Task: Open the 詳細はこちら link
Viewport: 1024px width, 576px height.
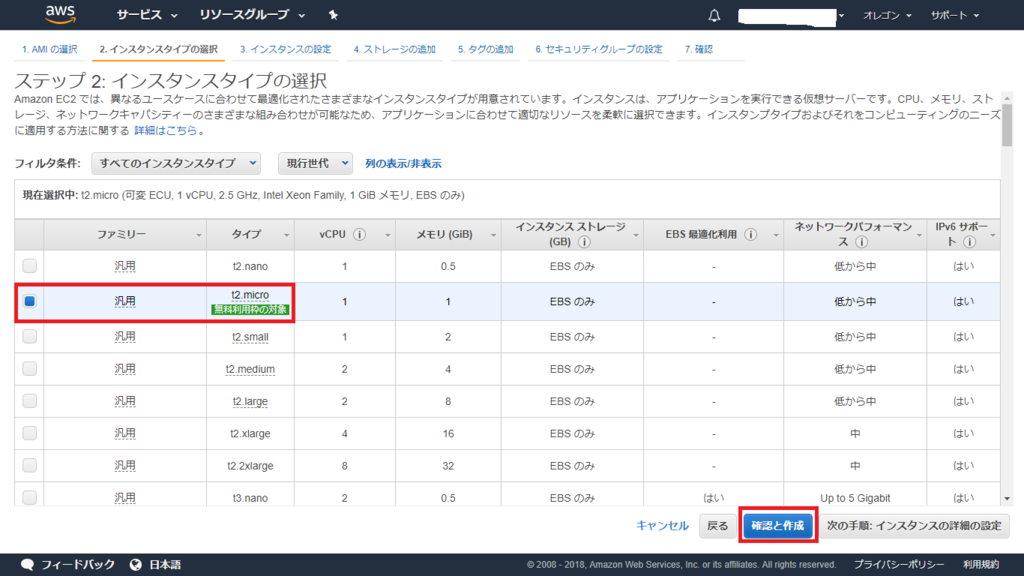Action: pyautogui.click(x=166, y=131)
